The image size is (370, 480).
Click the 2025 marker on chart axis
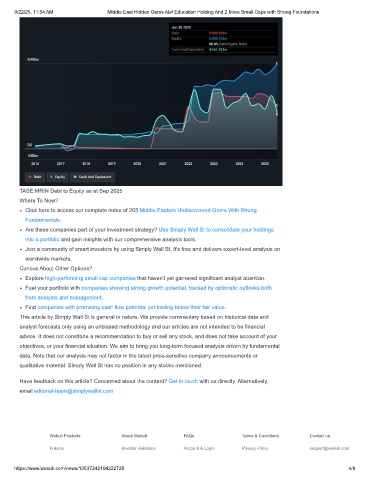click(x=265, y=164)
